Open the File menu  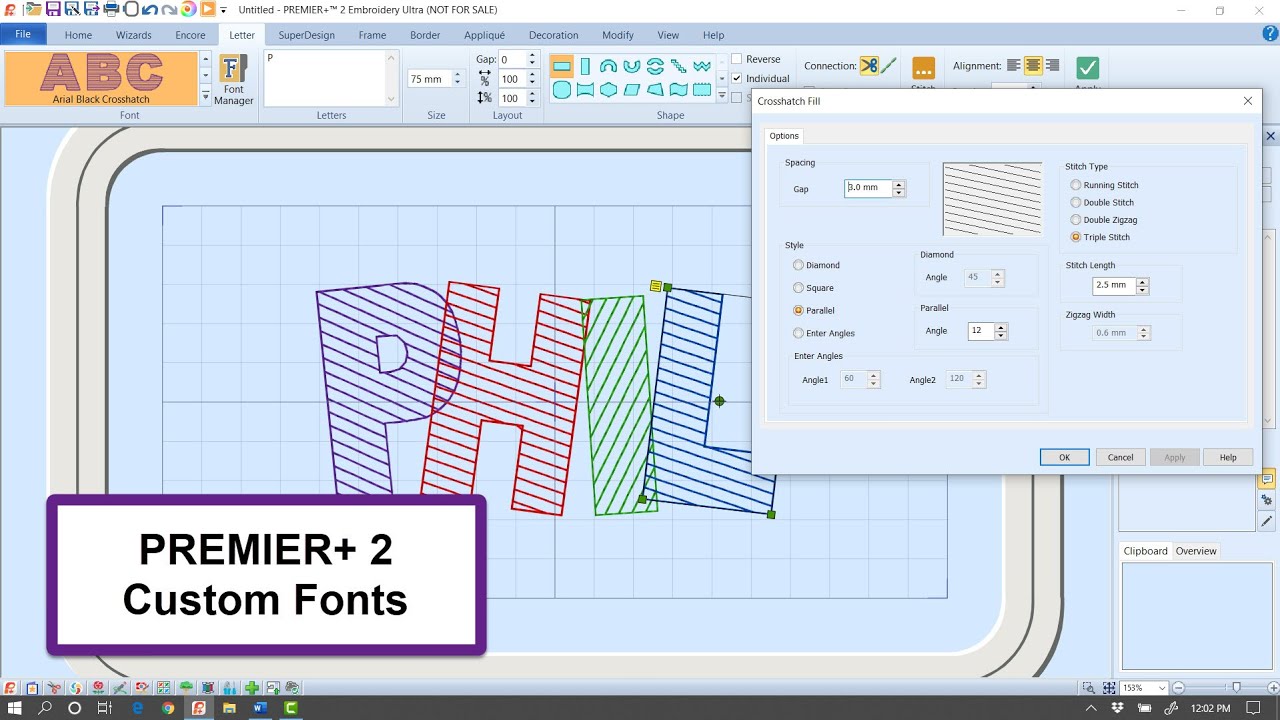[x=23, y=34]
